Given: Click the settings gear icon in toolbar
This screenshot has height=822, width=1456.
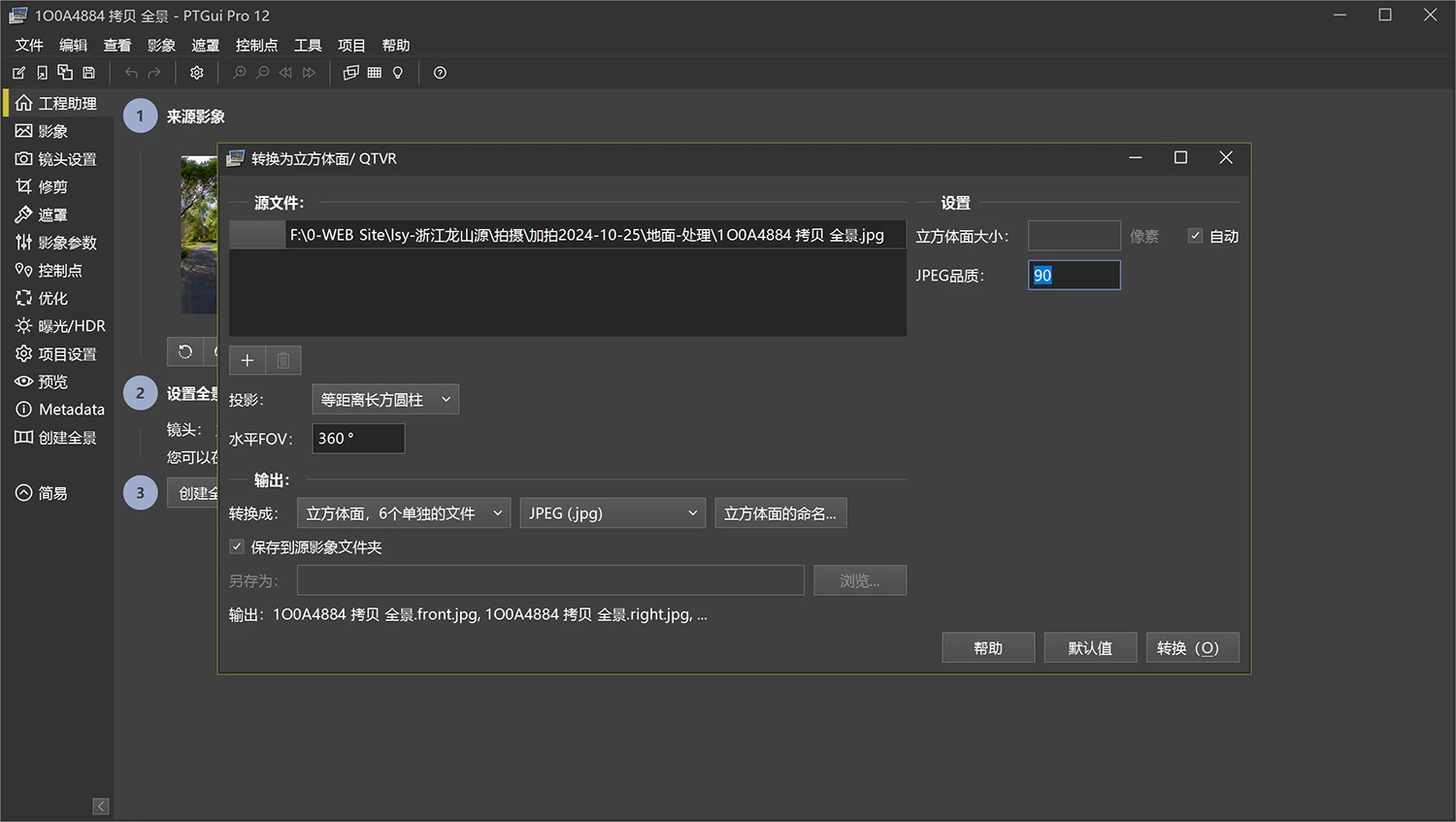Looking at the screenshot, I should [x=197, y=73].
